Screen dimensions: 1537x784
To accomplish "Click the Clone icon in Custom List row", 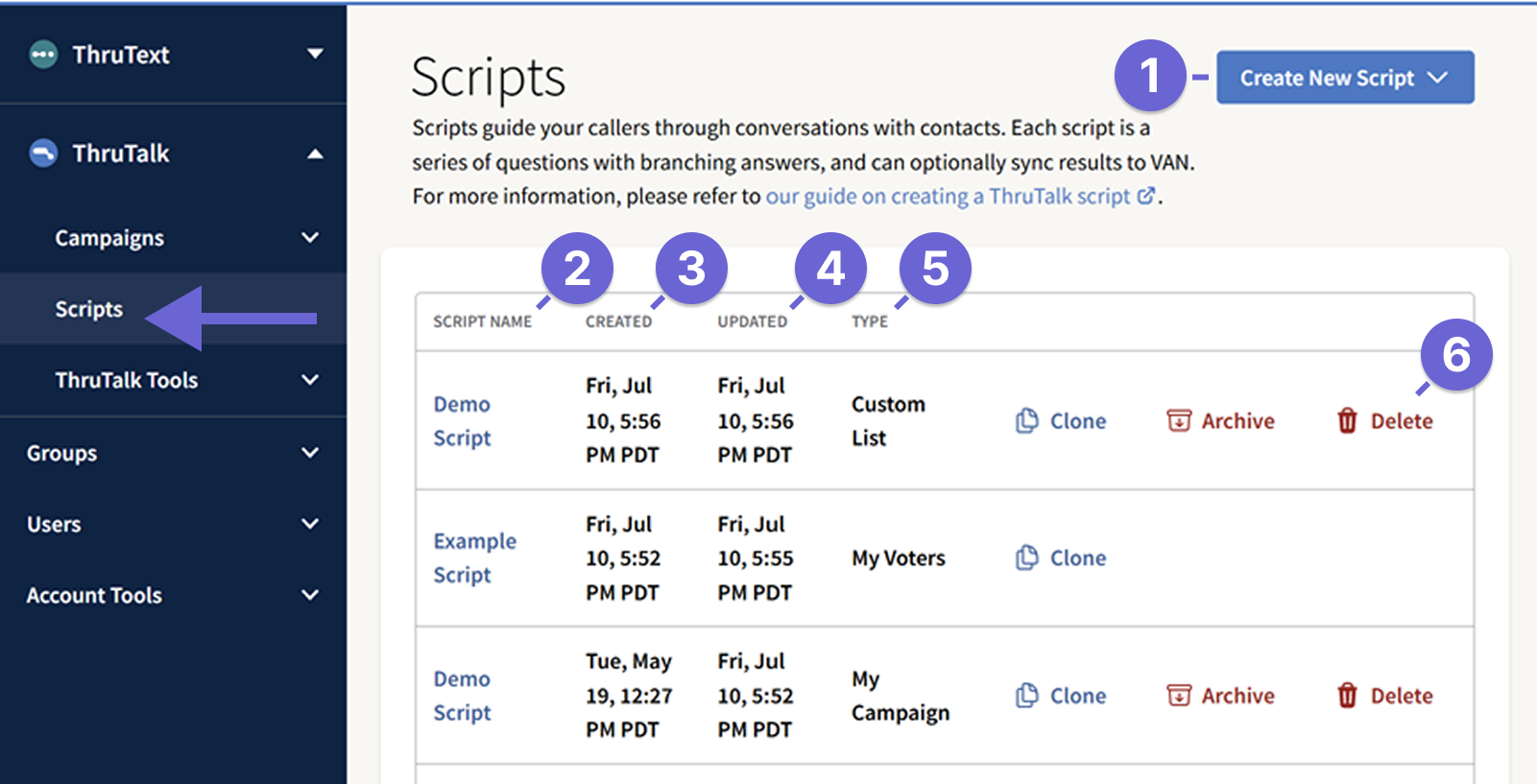I will coord(1027,420).
